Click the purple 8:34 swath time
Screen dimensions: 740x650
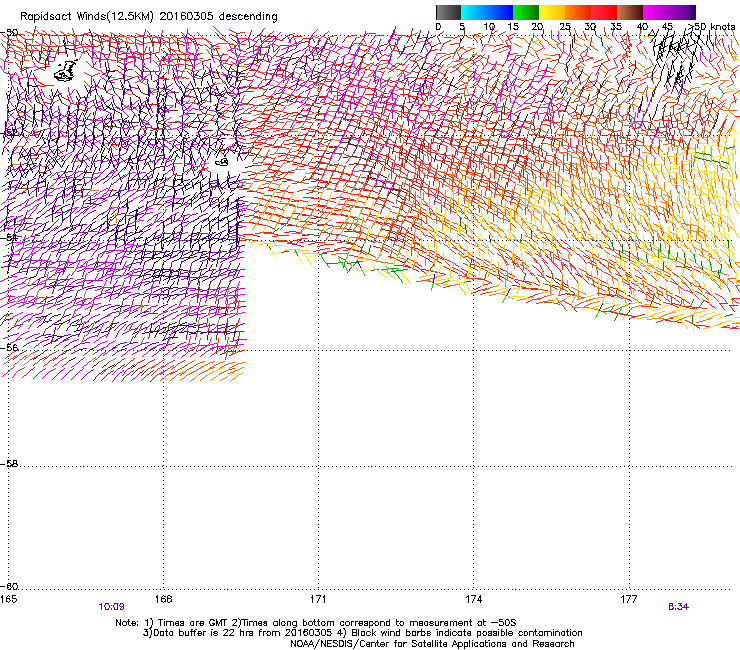click(678, 607)
